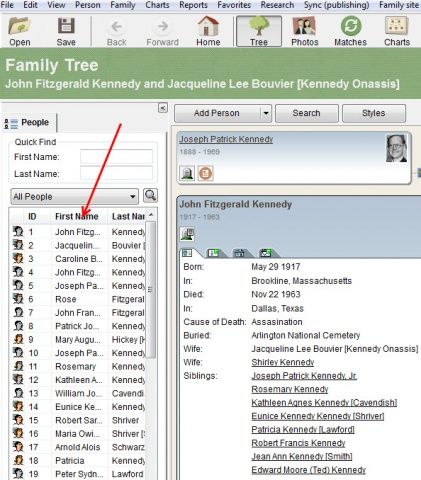This screenshot has height=480, width=421.
Task: Select the third tab icon in person card
Action: [239, 253]
